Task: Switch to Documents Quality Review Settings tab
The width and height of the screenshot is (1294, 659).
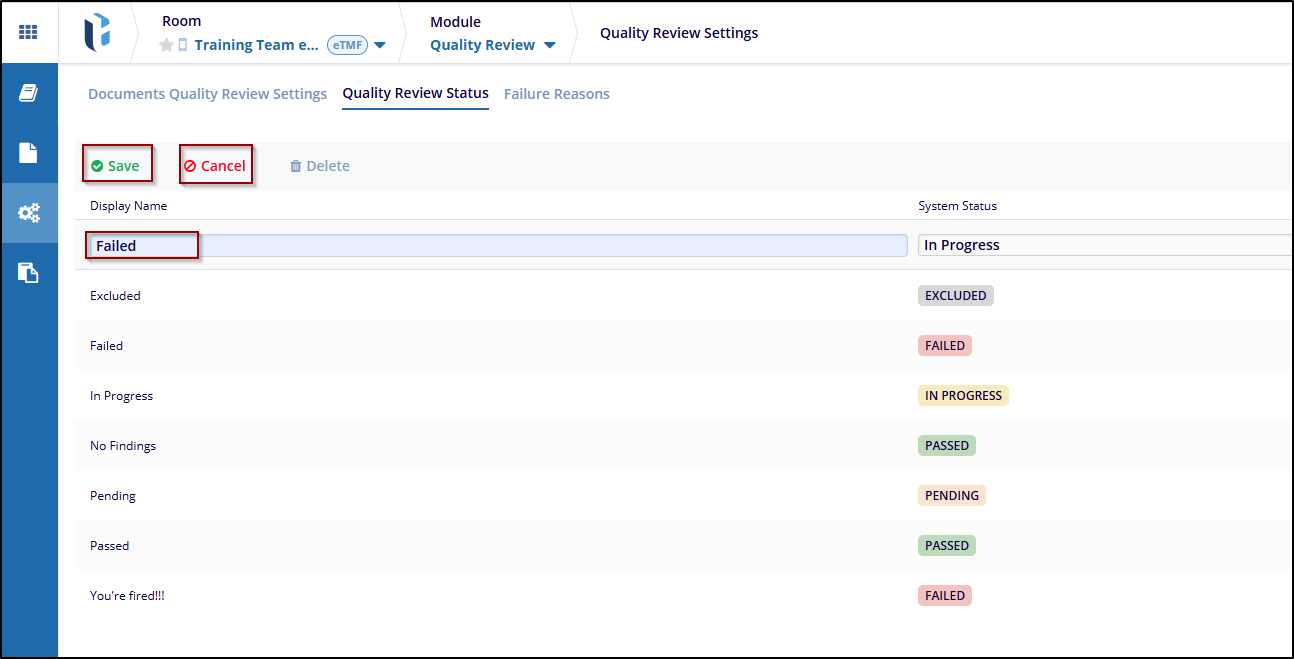Action: pyautogui.click(x=207, y=94)
